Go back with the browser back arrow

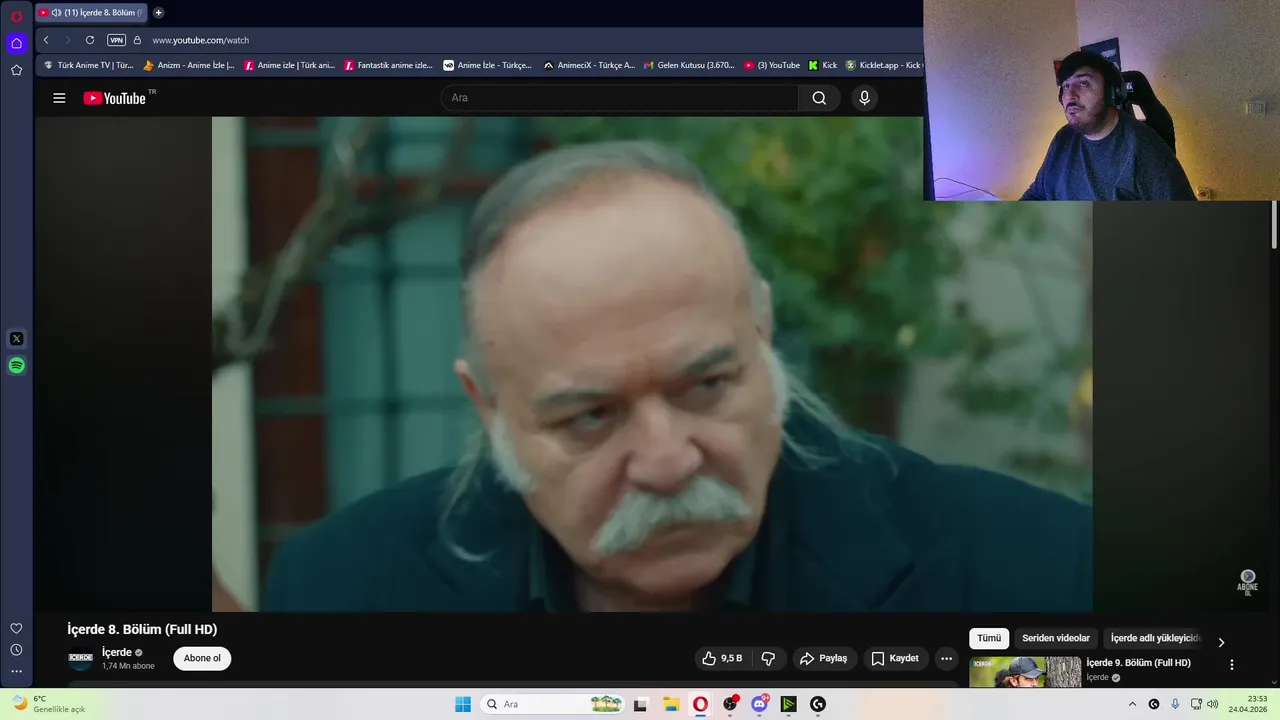46,40
